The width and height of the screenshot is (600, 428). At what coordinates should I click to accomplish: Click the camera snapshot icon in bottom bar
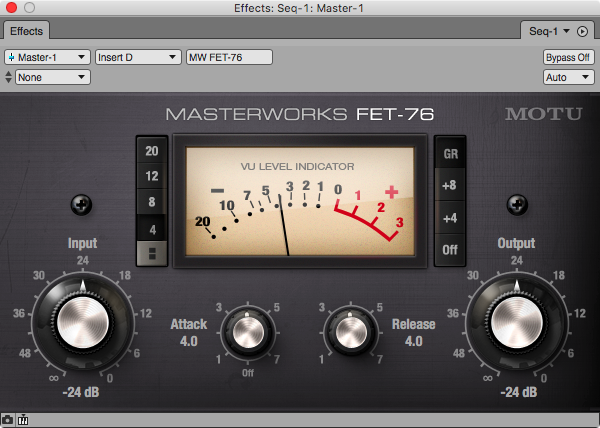point(7,420)
